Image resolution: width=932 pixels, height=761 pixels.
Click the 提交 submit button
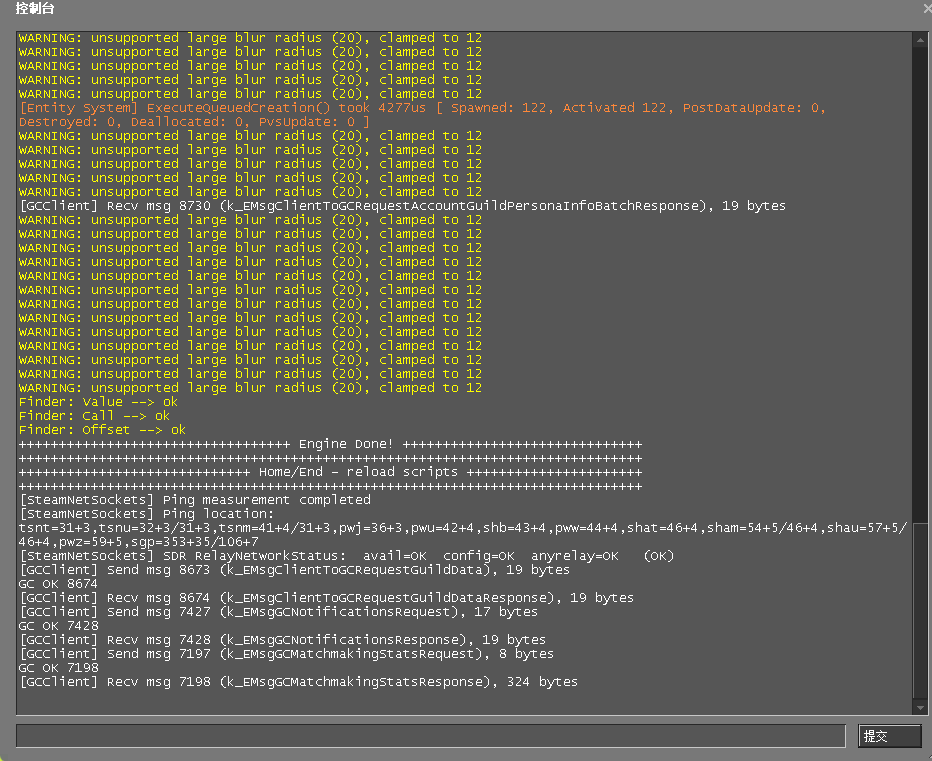click(x=889, y=736)
